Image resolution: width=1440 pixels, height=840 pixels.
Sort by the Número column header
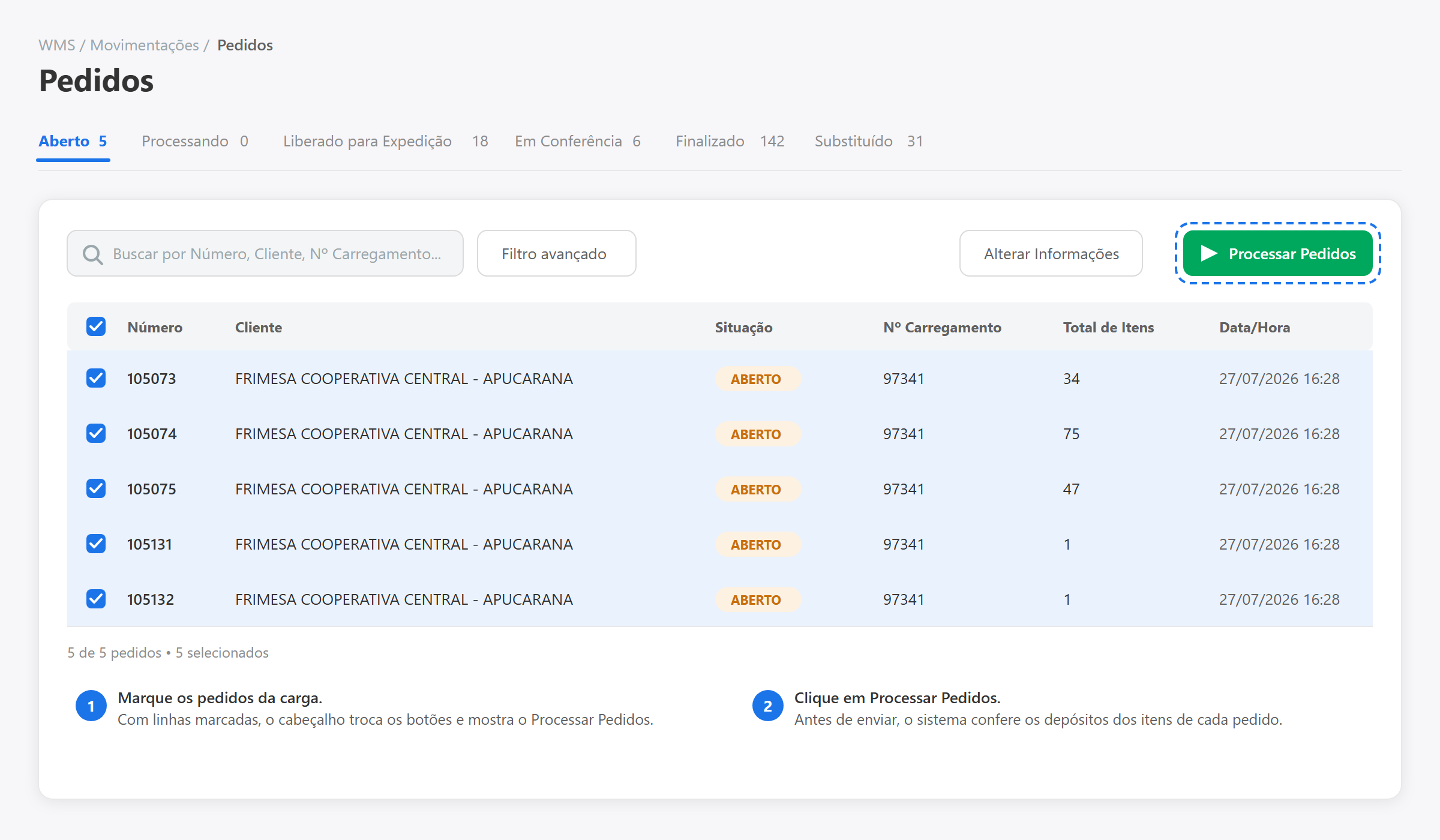pos(155,328)
